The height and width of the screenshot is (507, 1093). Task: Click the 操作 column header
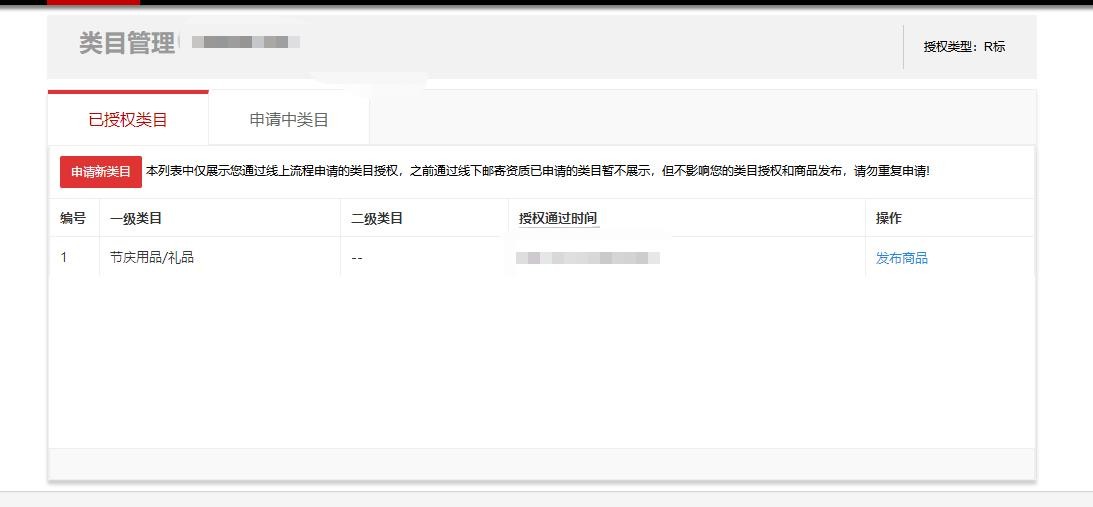click(x=889, y=218)
